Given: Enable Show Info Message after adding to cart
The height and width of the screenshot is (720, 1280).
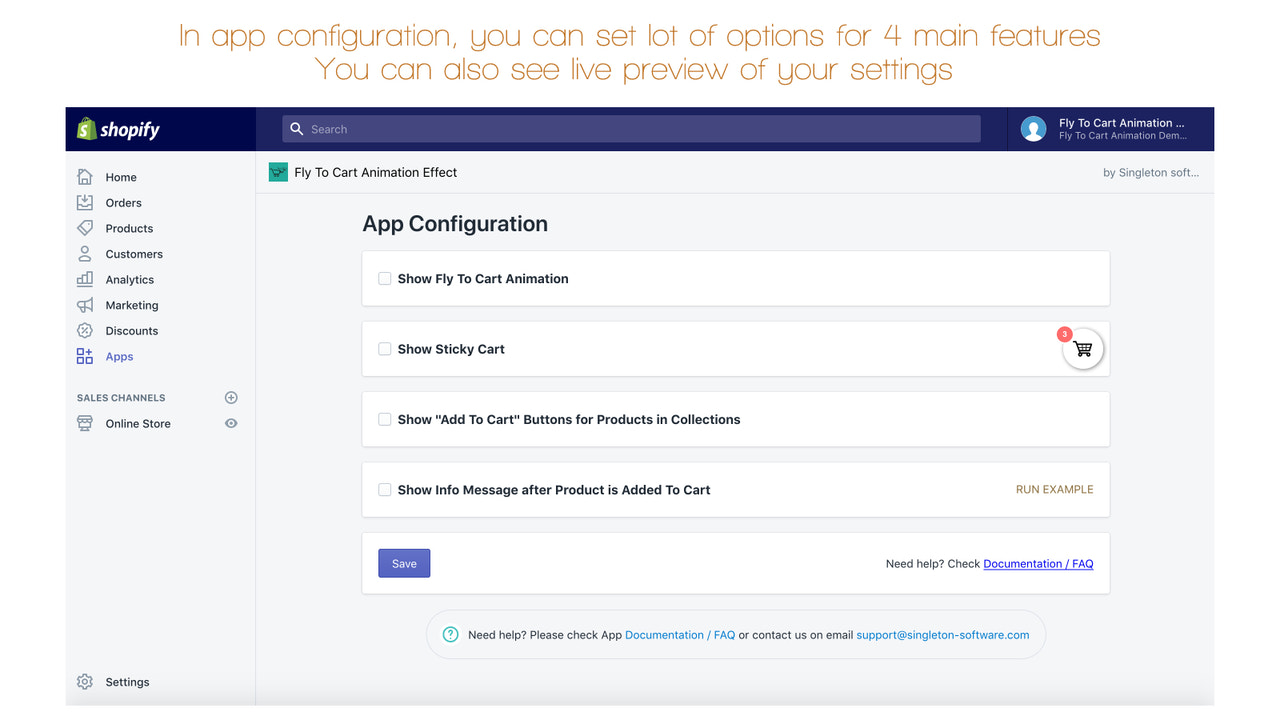Looking at the screenshot, I should tap(384, 490).
